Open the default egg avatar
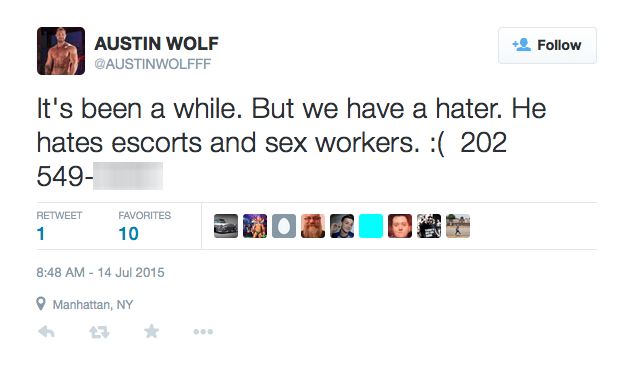636x372 pixels. 284,226
